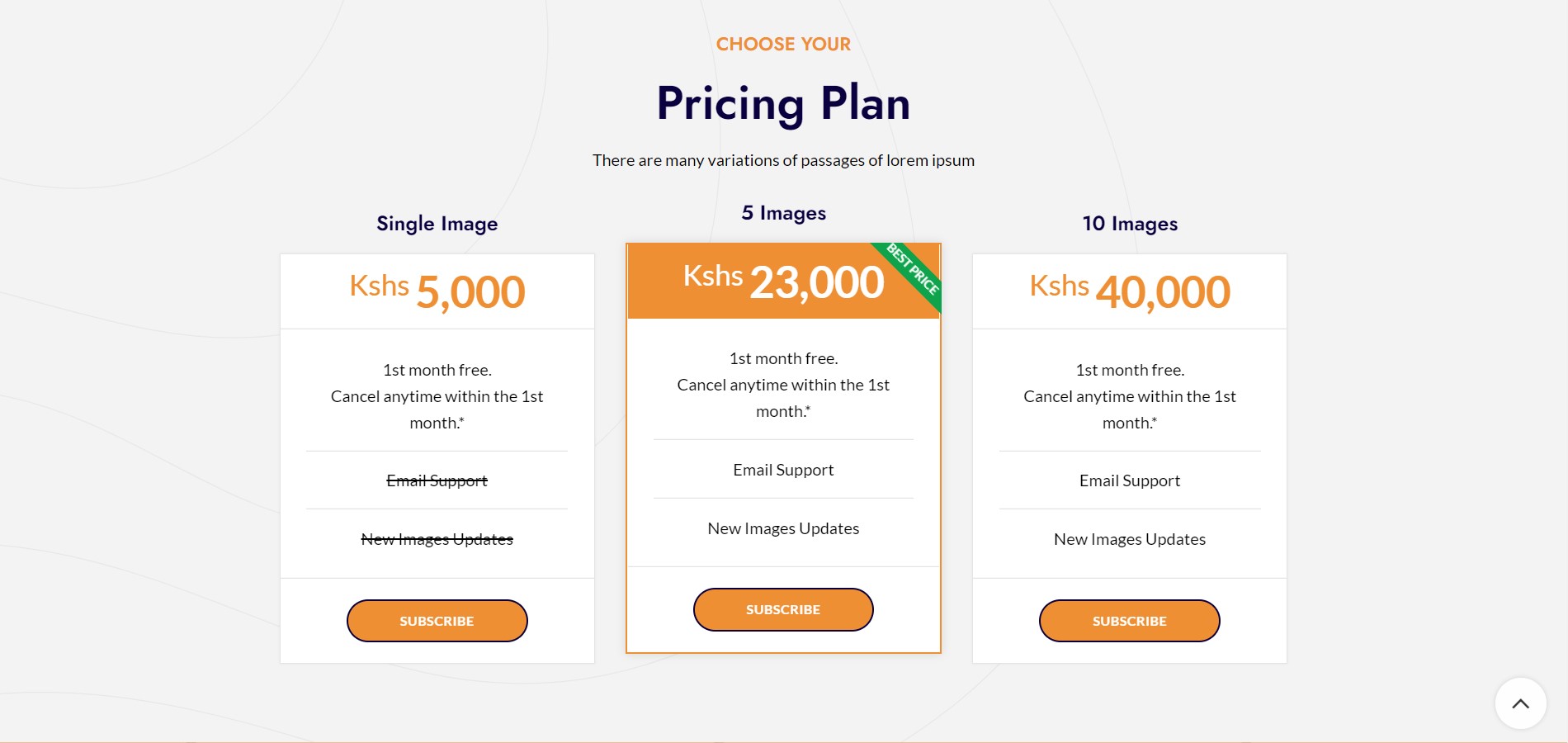Image resolution: width=1568 pixels, height=743 pixels.
Task: Click New Images Updates in 10 Images plan
Action: (1130, 539)
